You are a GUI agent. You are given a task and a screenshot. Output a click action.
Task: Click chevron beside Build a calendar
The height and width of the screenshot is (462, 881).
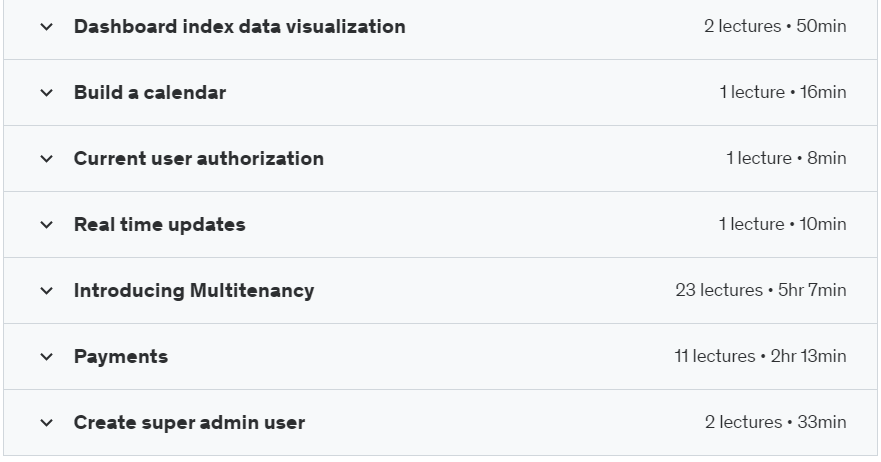(x=47, y=92)
